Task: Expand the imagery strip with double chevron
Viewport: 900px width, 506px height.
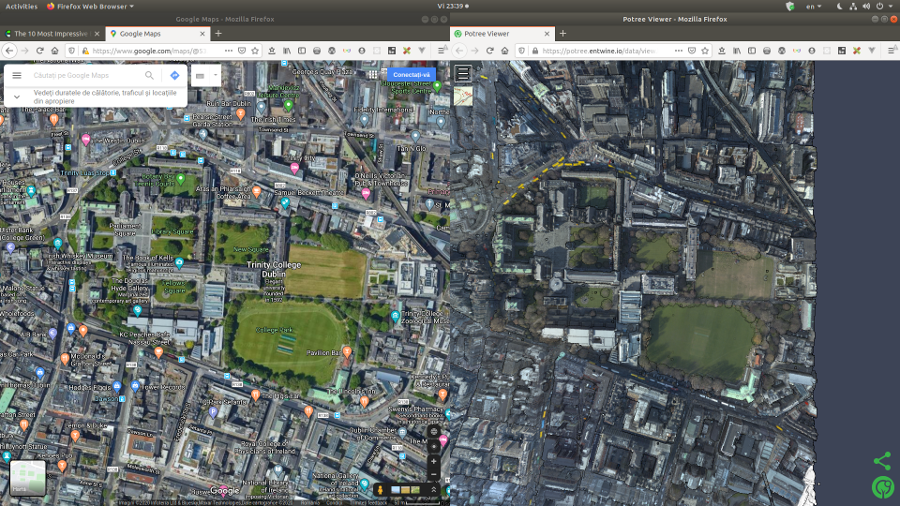Action: click(434, 489)
